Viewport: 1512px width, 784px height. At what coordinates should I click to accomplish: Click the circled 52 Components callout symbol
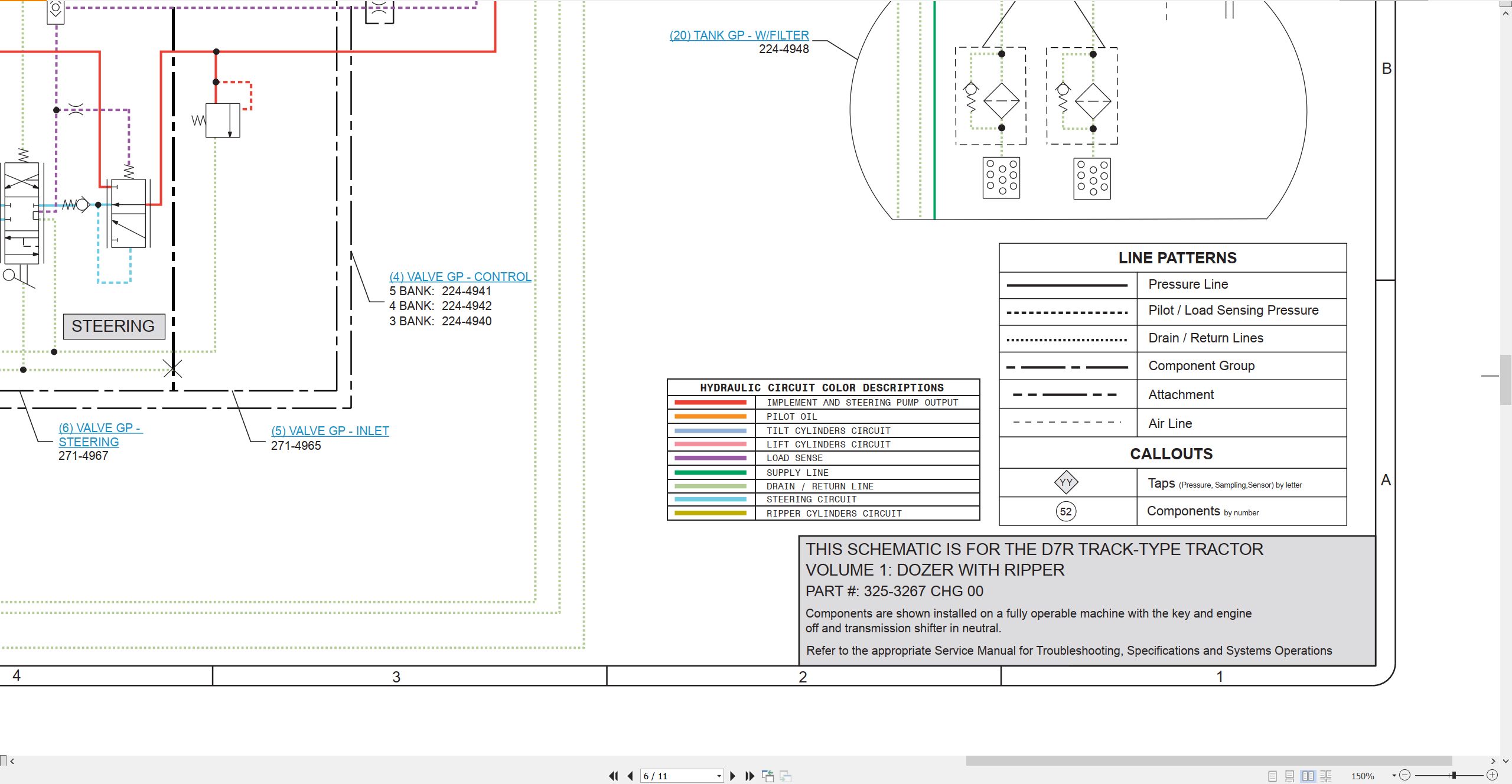1065,512
